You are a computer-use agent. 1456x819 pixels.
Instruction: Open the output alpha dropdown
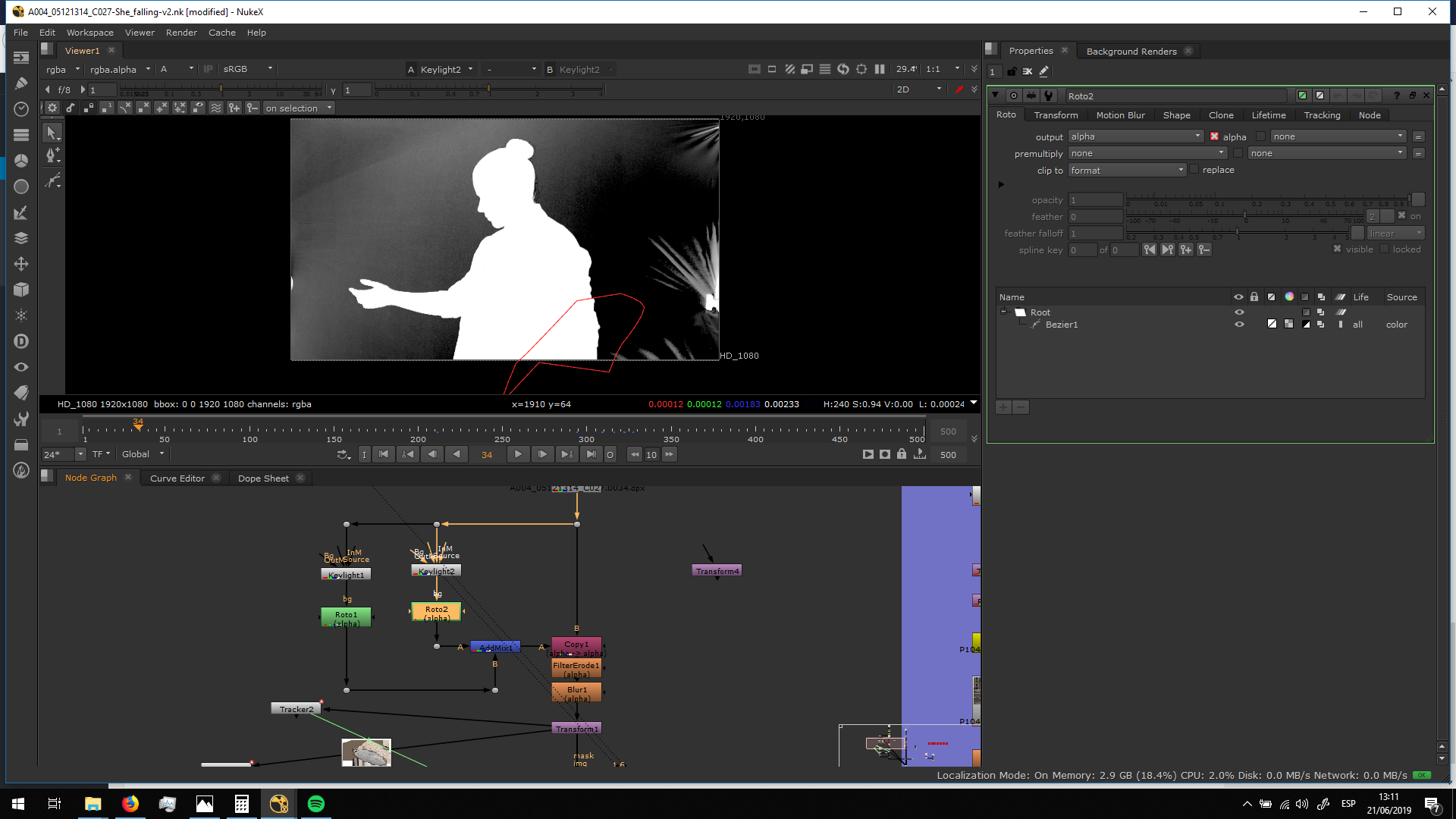pyautogui.click(x=1135, y=136)
